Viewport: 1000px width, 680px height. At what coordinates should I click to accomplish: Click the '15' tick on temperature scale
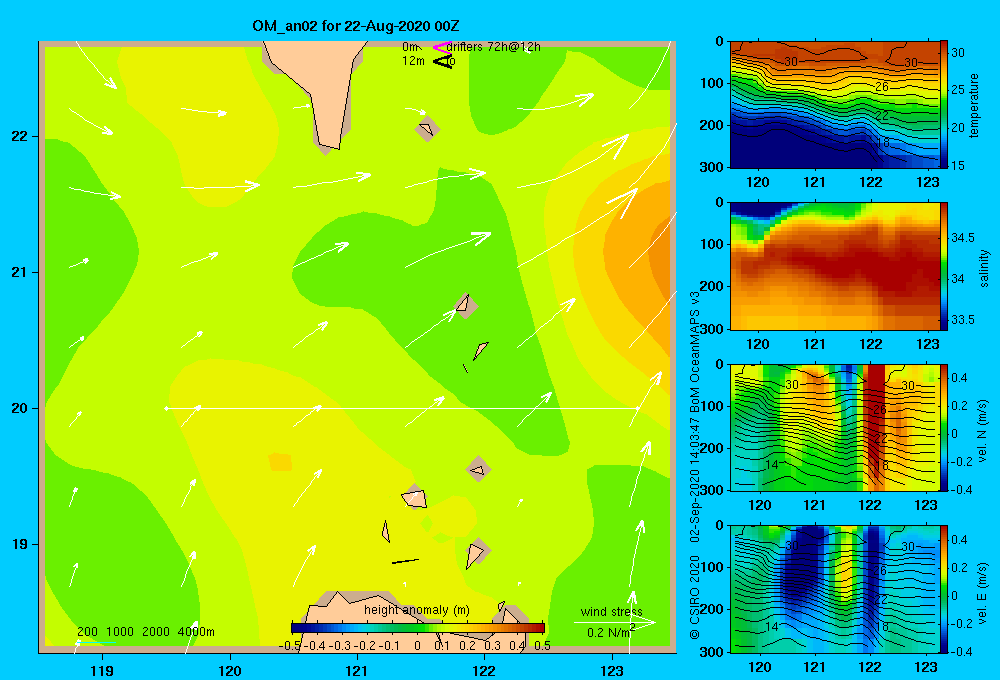coord(957,165)
